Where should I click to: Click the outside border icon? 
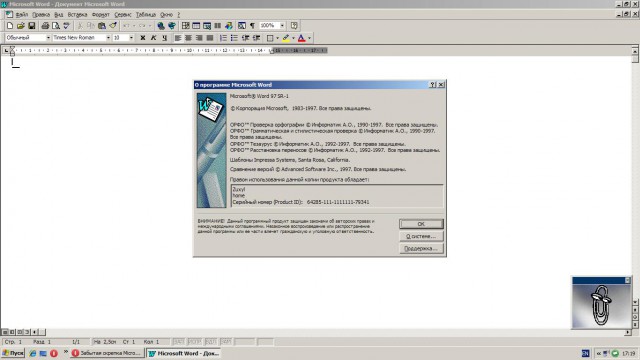tap(270, 38)
